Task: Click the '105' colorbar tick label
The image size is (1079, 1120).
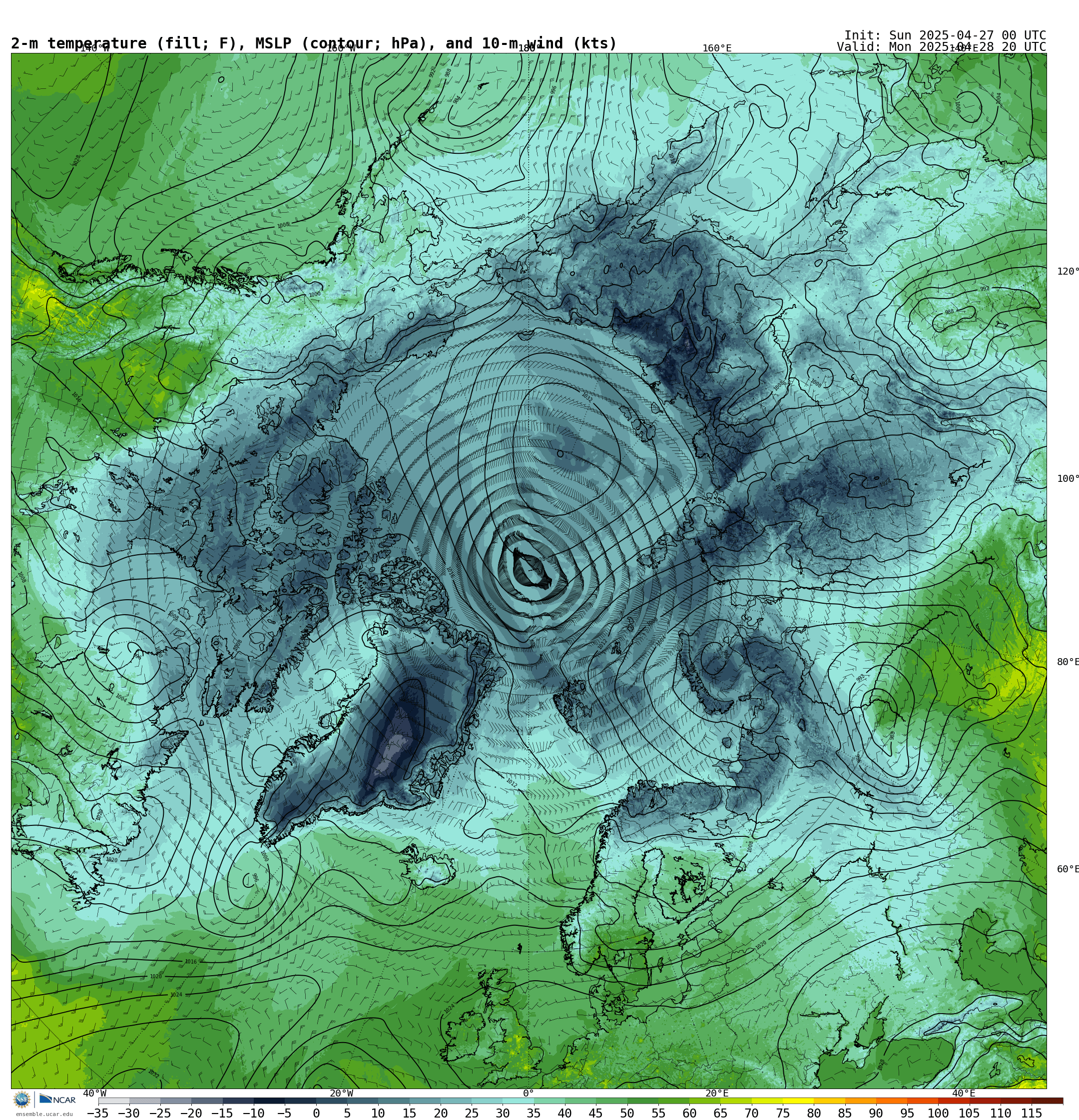Action: pyautogui.click(x=969, y=1113)
